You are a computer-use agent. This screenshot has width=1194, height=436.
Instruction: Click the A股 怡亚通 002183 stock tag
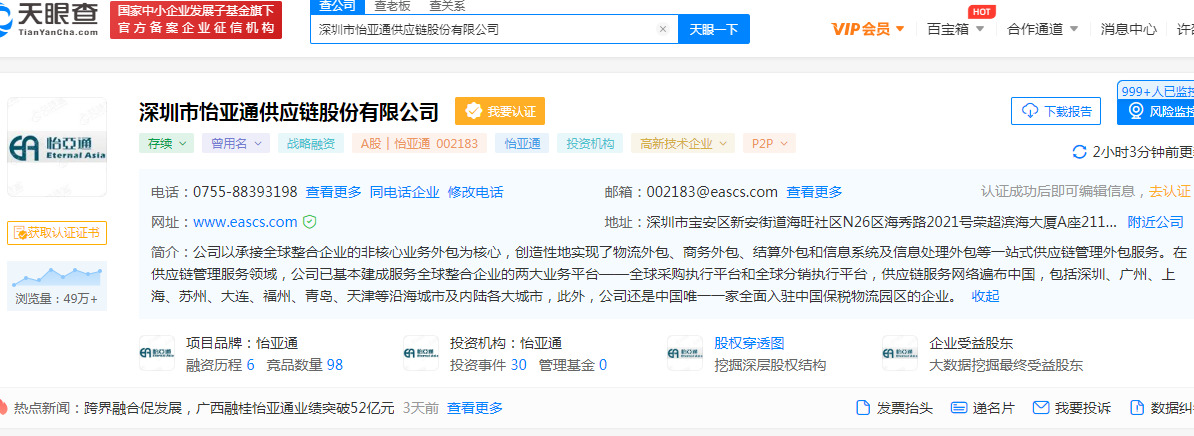[x=419, y=143]
